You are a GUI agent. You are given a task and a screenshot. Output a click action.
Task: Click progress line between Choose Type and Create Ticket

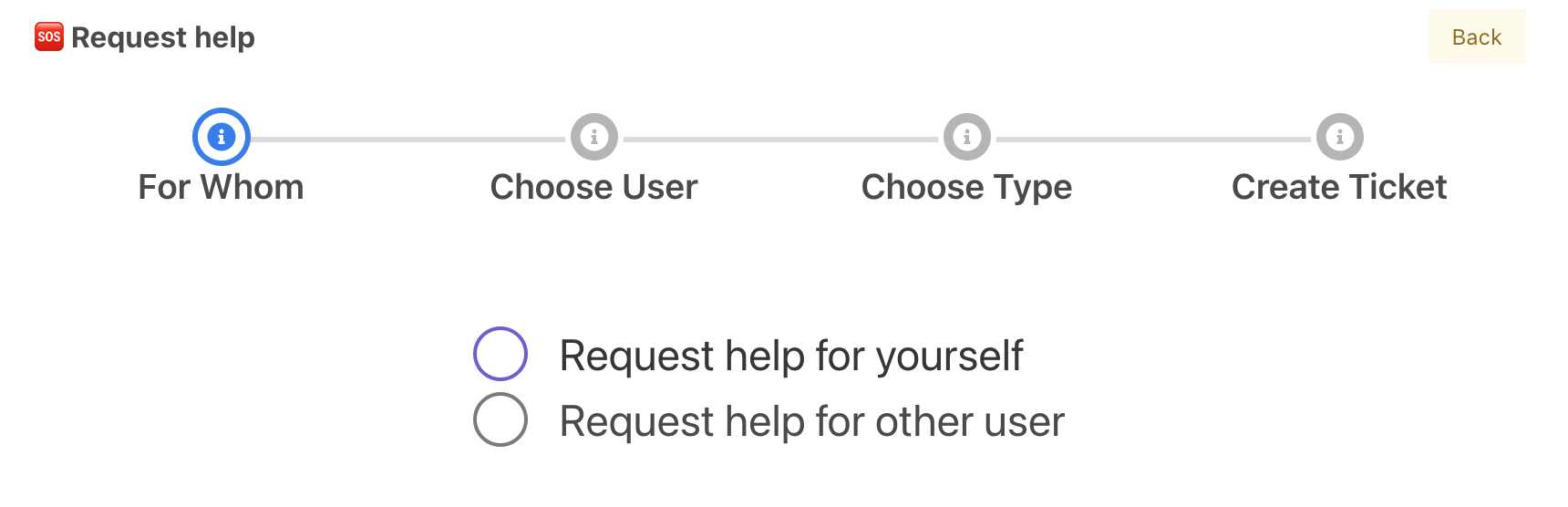[x=1153, y=140]
